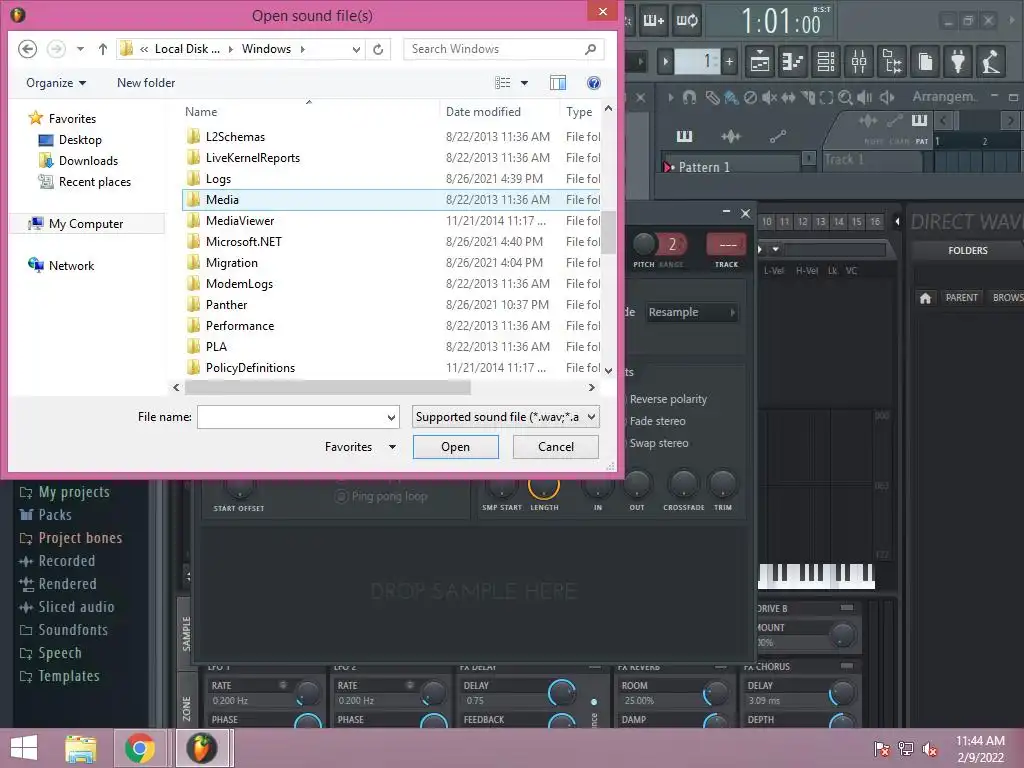The width and height of the screenshot is (1024, 768).
Task: Click the kick-pedal tempo tapper icon
Action: click(991, 62)
